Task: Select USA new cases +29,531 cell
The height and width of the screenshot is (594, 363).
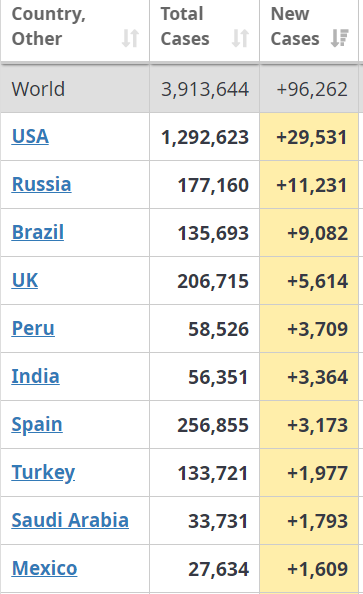Action: pos(309,137)
